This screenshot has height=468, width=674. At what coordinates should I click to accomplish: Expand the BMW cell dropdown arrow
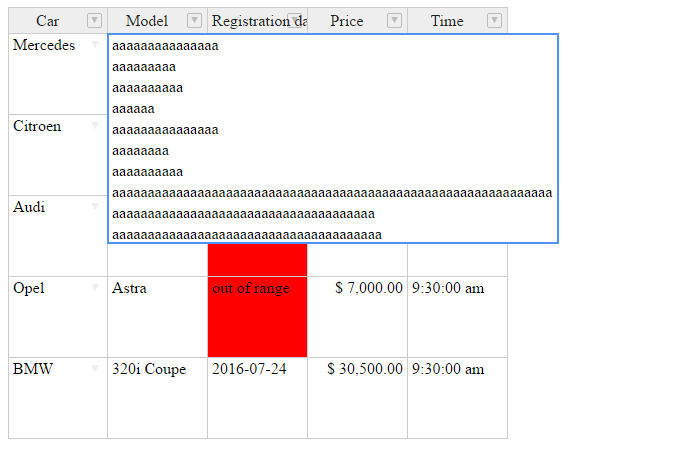tap(95, 368)
